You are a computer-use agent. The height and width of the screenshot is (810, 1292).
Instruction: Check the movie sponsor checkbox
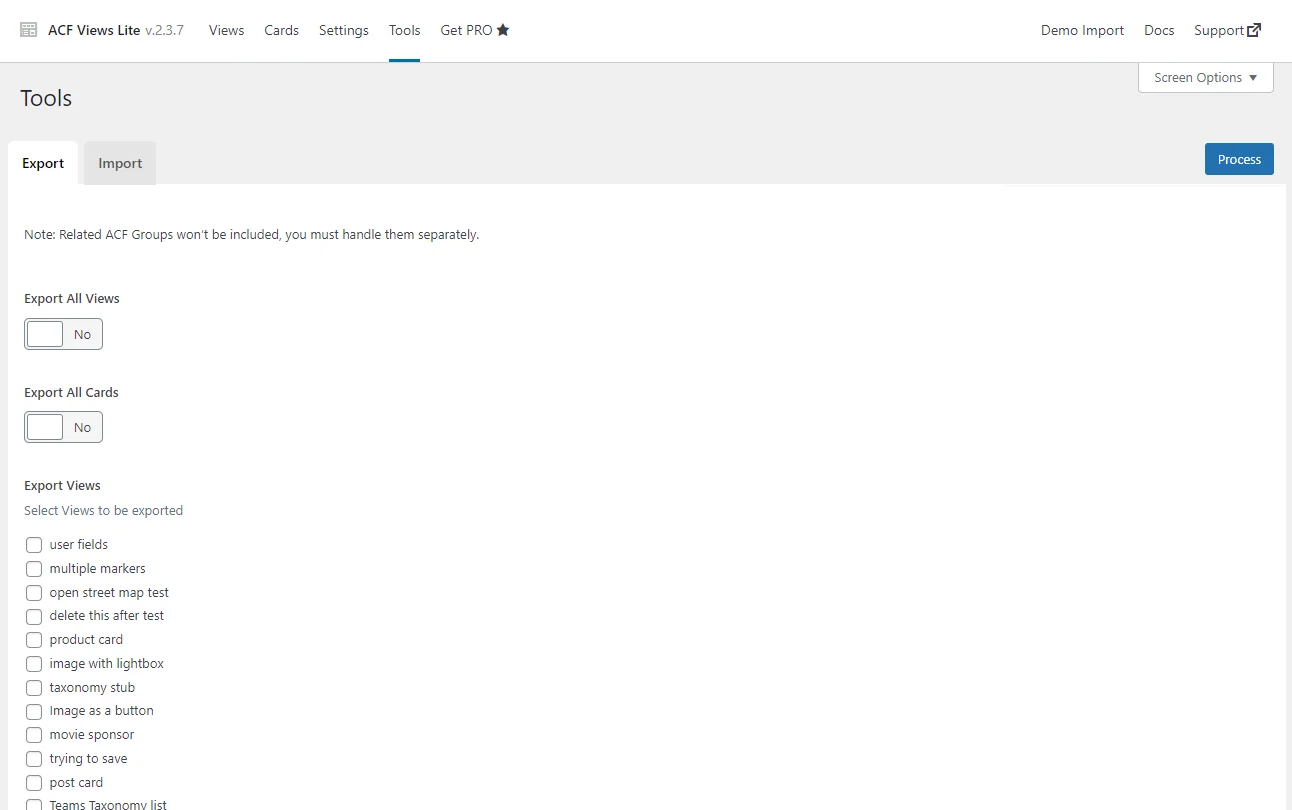click(34, 735)
